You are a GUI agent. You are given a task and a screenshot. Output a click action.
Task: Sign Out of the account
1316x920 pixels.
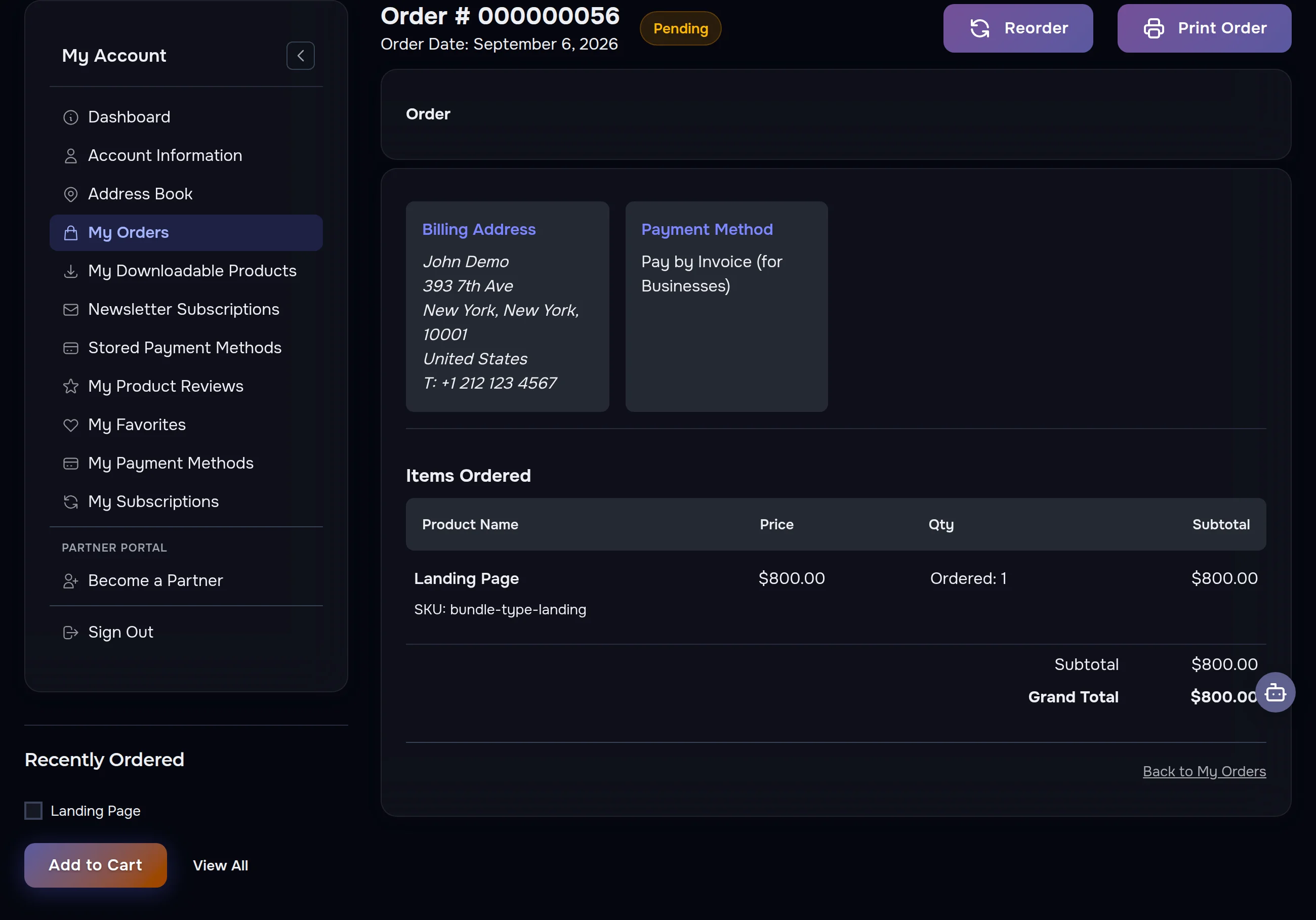click(x=186, y=632)
